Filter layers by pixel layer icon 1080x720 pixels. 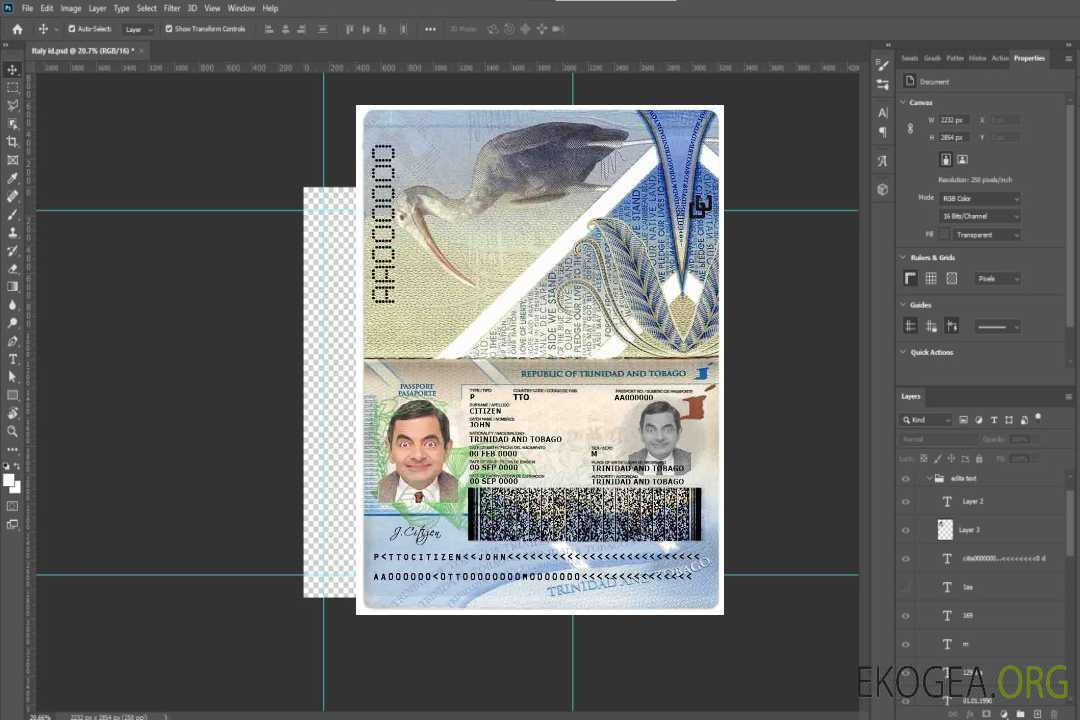click(963, 420)
